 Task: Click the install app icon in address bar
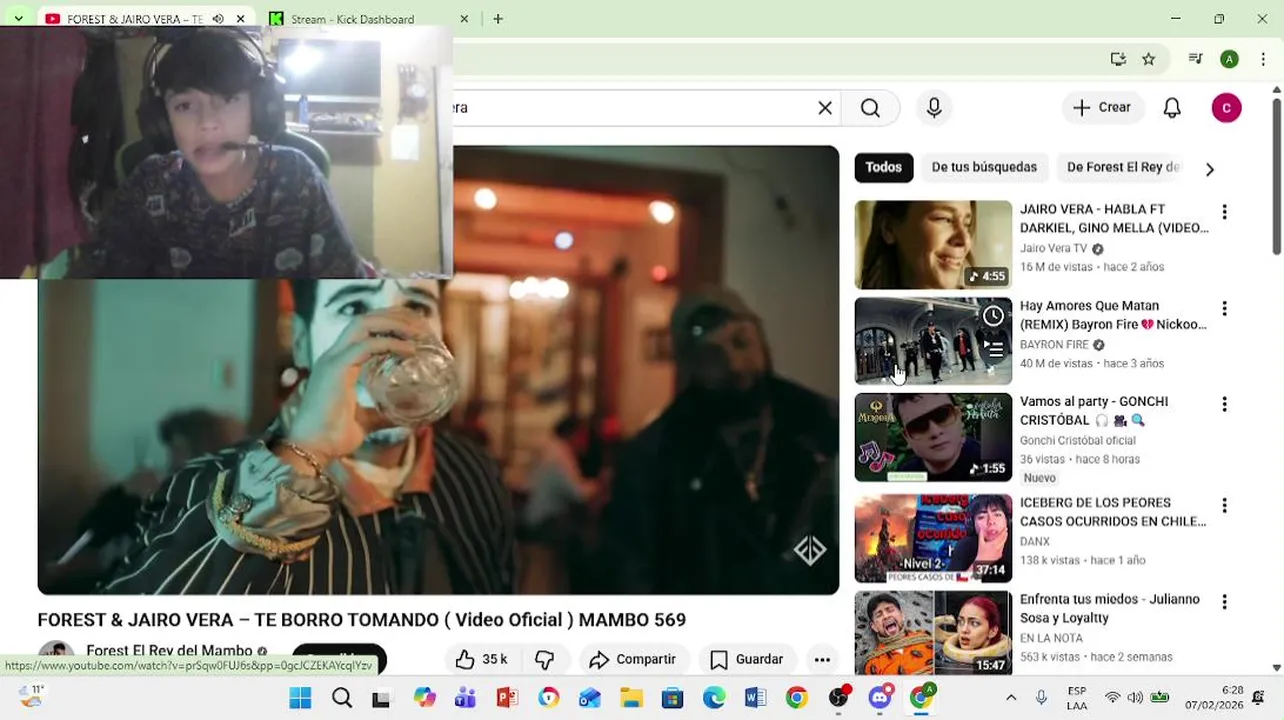[1118, 59]
